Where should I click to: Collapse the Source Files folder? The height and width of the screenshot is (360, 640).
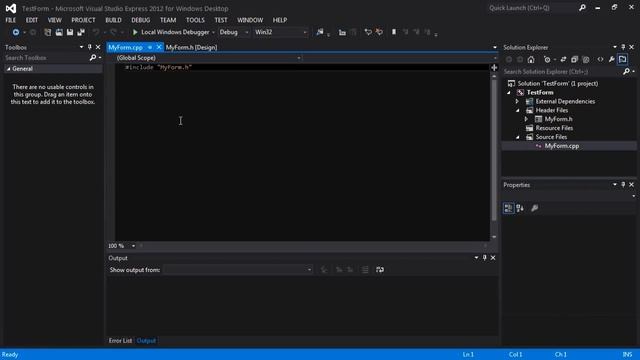(518, 138)
